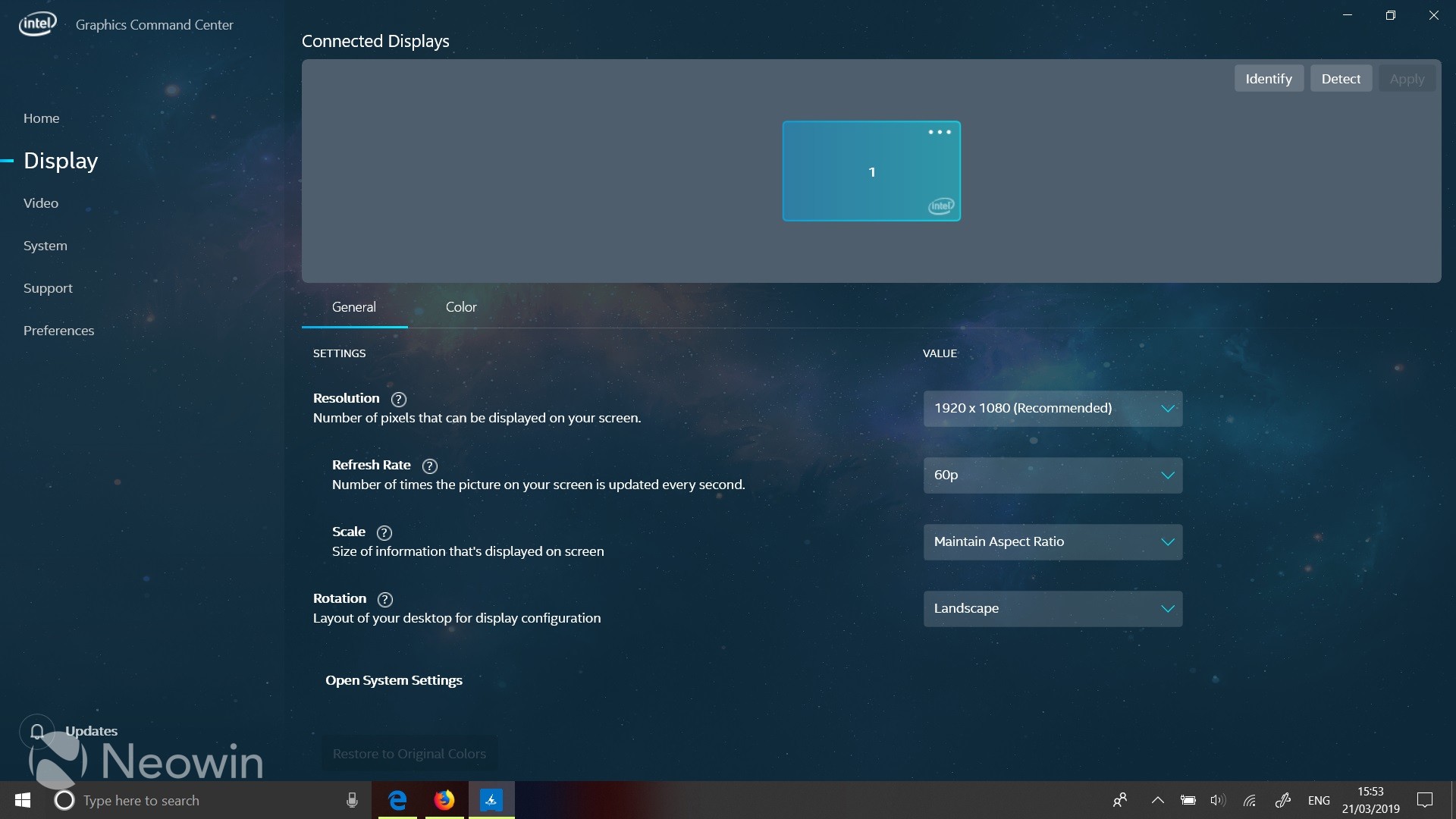Click Open System Settings
This screenshot has height=819, width=1456.
[394, 680]
